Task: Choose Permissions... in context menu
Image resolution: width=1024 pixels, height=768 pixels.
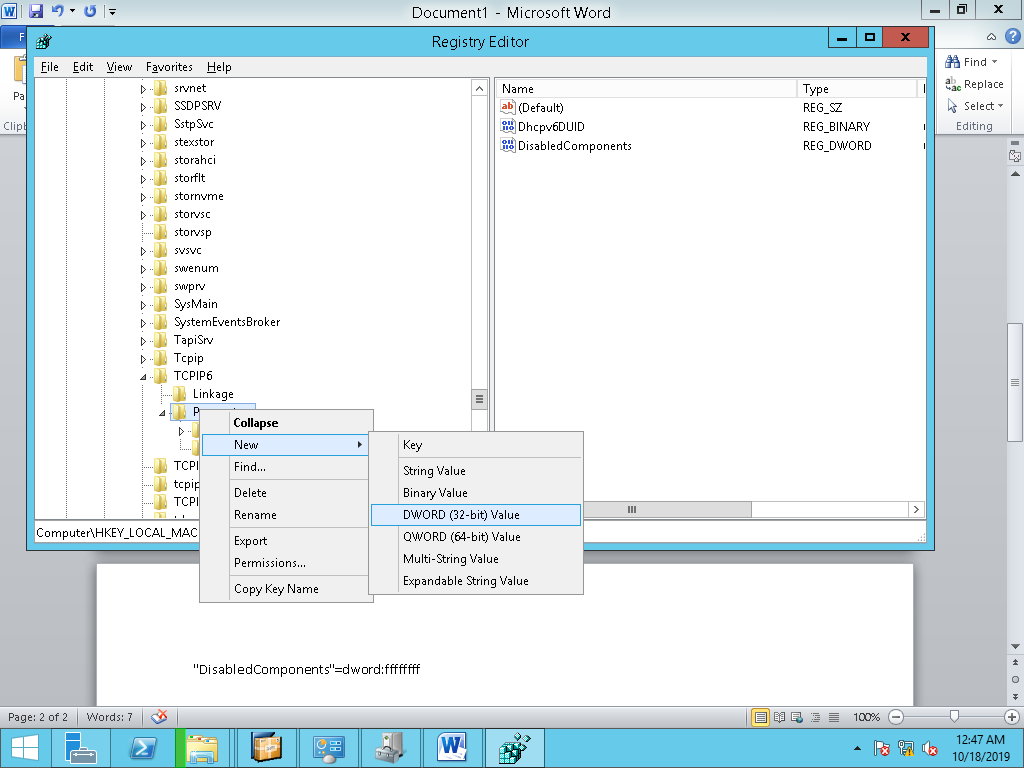Action: [286, 563]
